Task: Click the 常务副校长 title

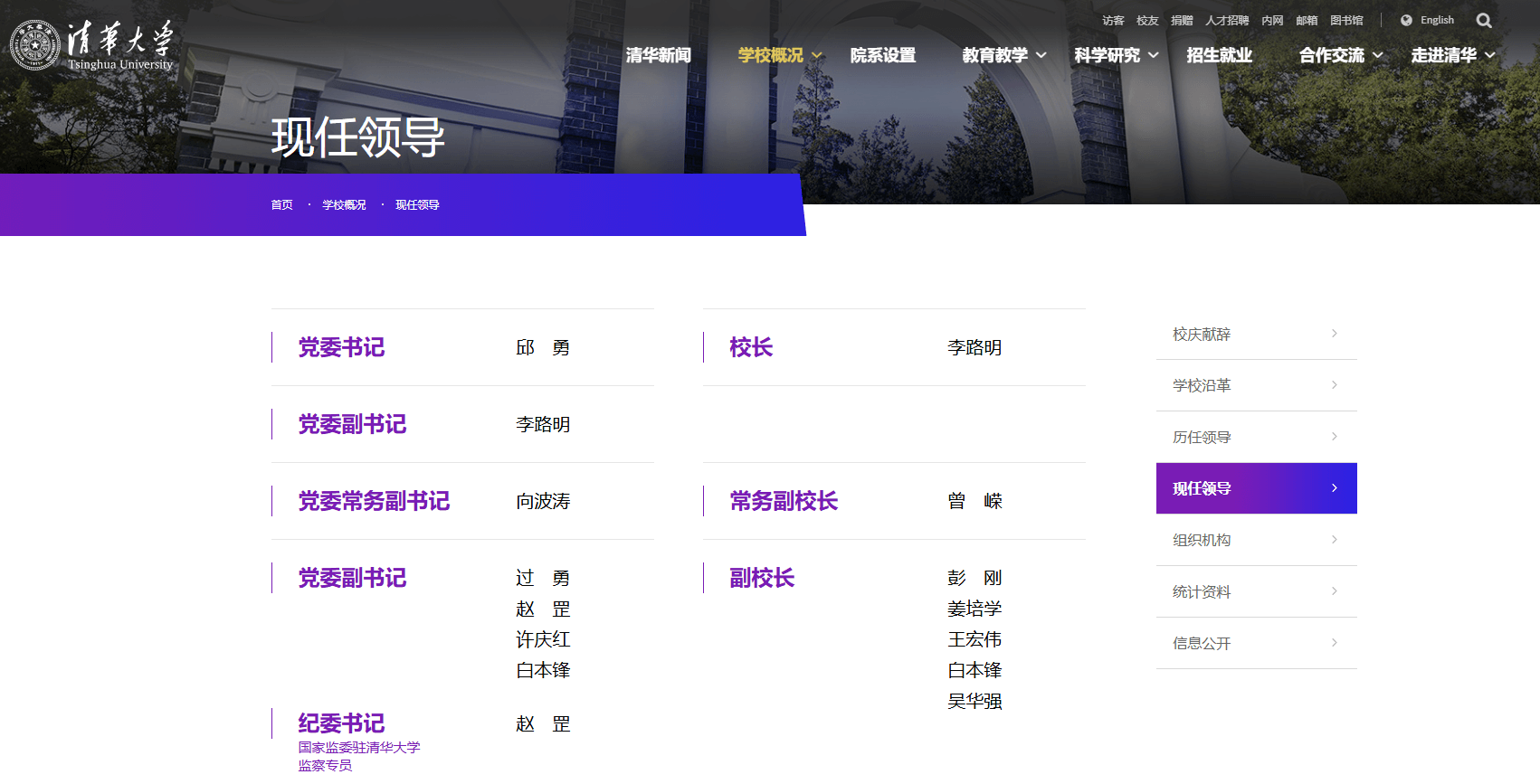Action: [784, 502]
